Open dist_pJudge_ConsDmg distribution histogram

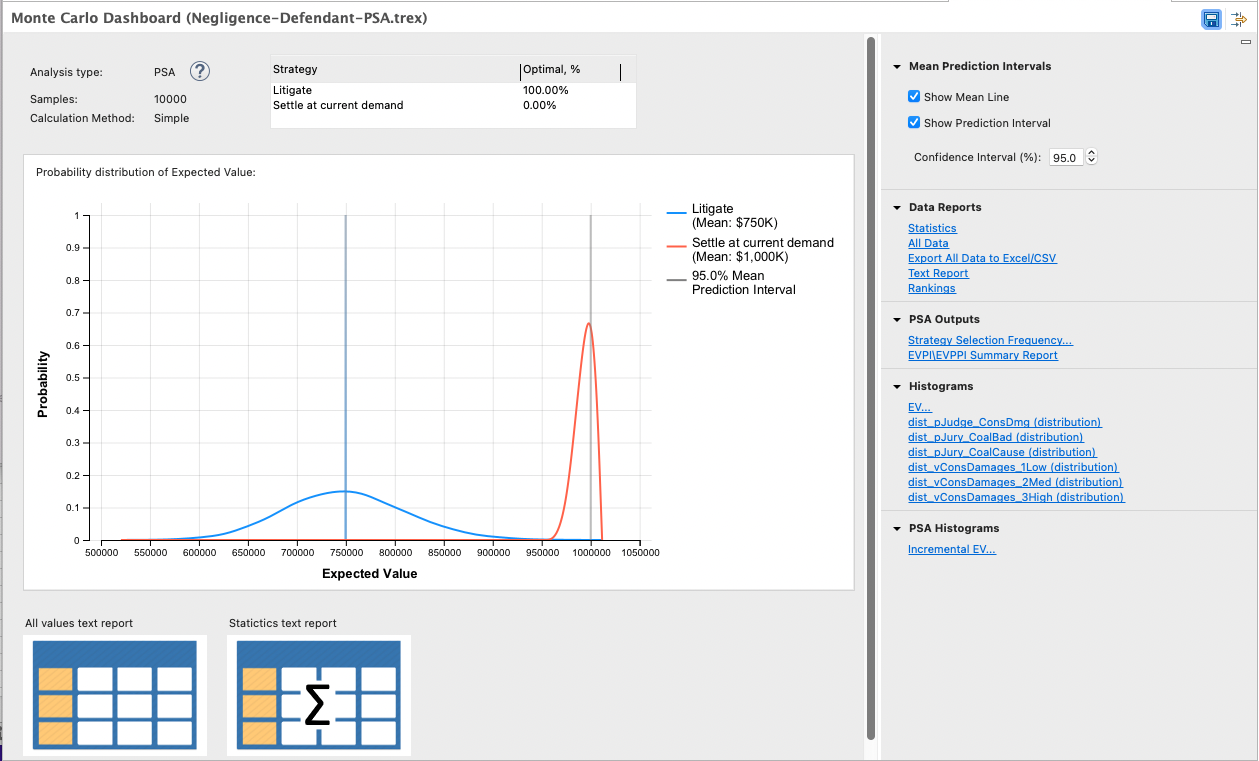(x=1004, y=422)
